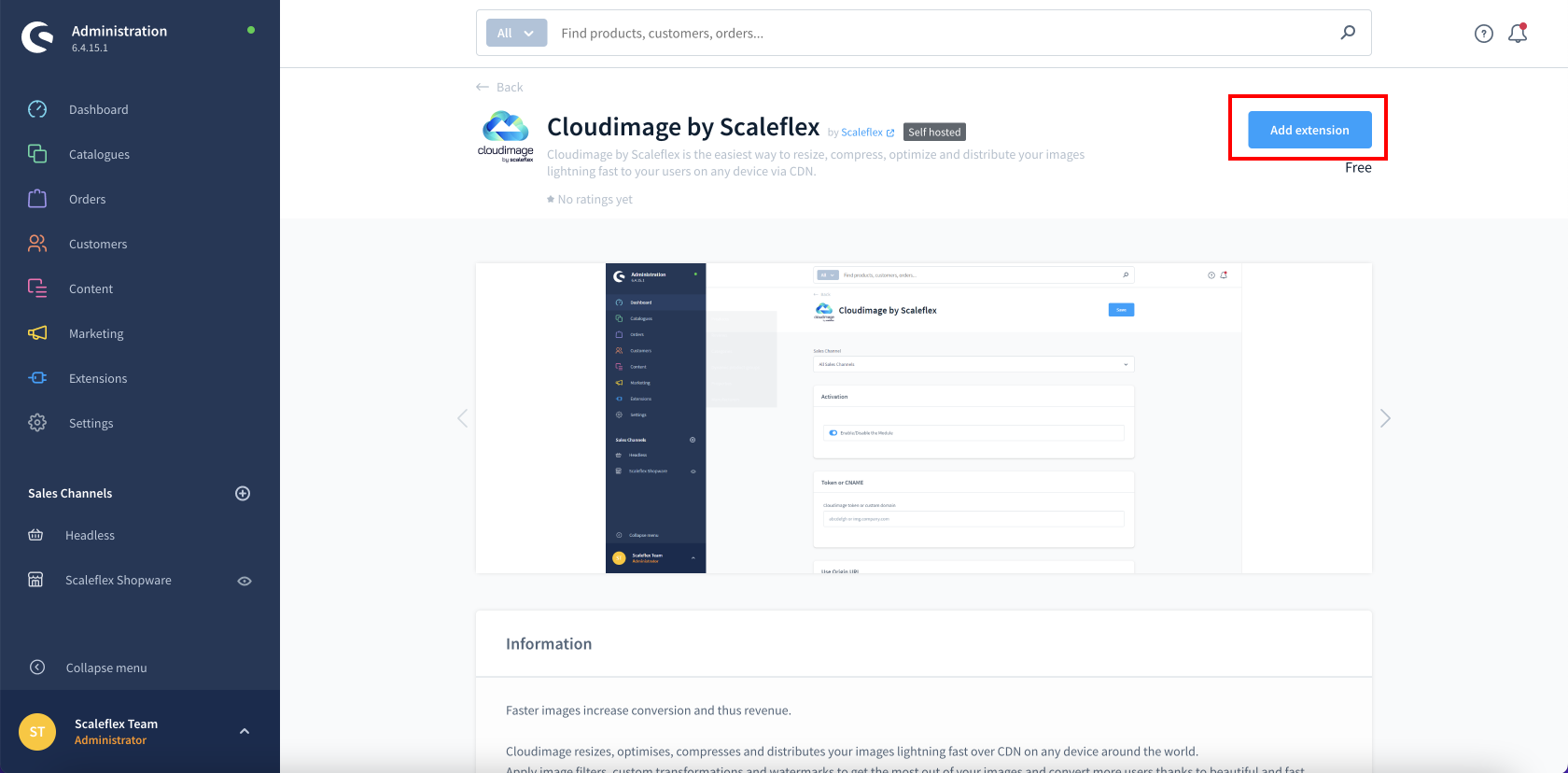This screenshot has height=773, width=1568.
Task: Click the Extensions plug icon
Action: [x=37, y=378]
